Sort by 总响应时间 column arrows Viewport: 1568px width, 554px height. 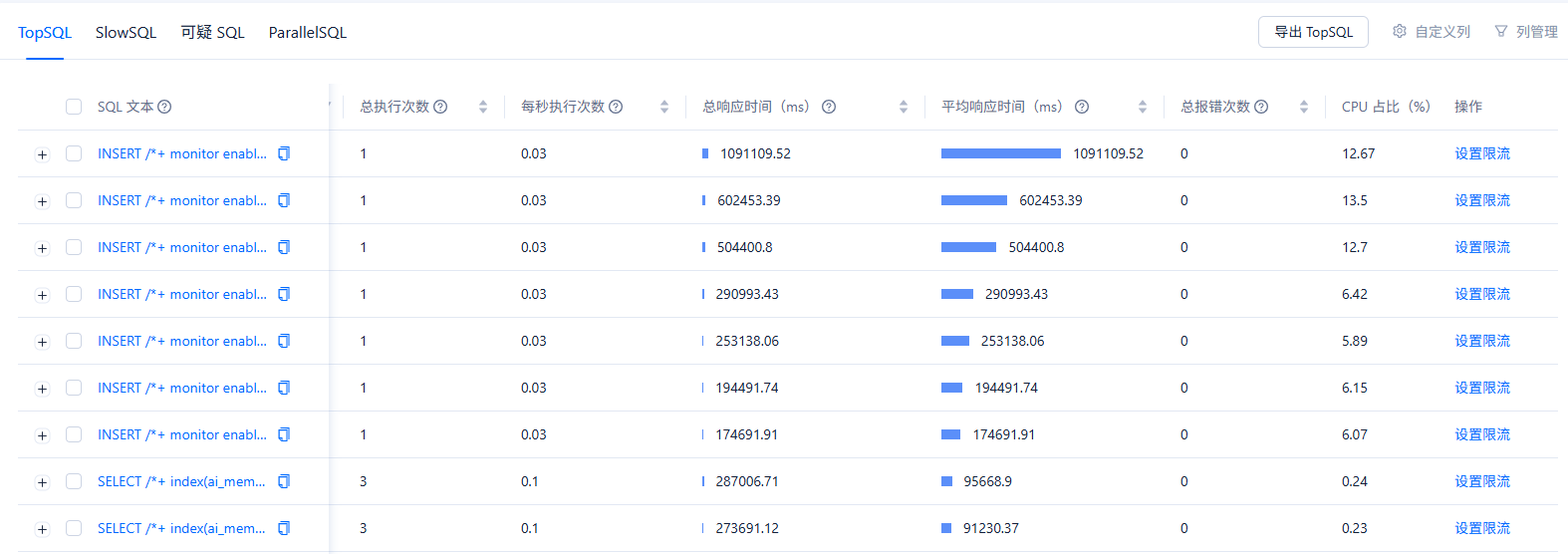coord(904,107)
